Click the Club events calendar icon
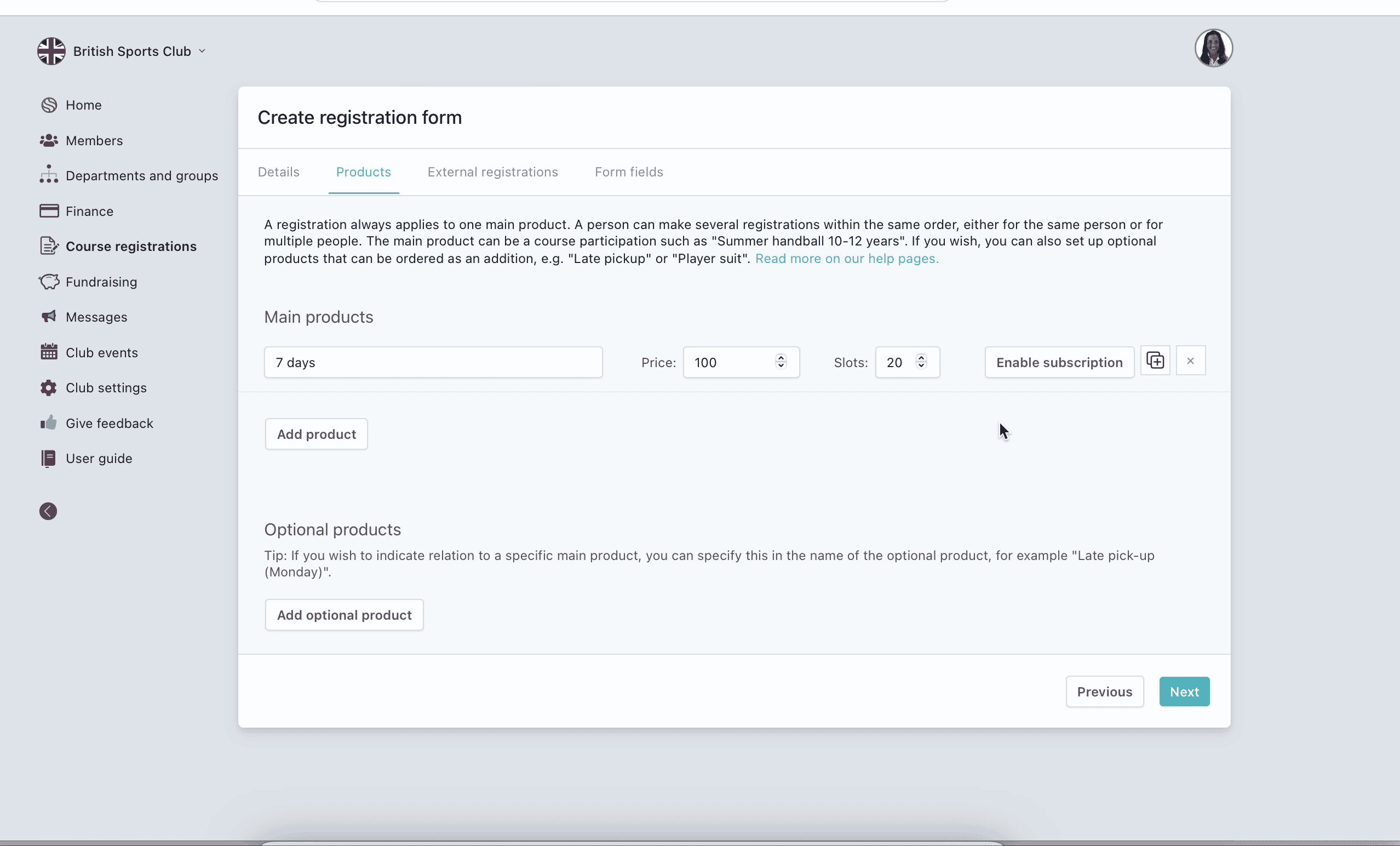1400x846 pixels. pos(49,352)
